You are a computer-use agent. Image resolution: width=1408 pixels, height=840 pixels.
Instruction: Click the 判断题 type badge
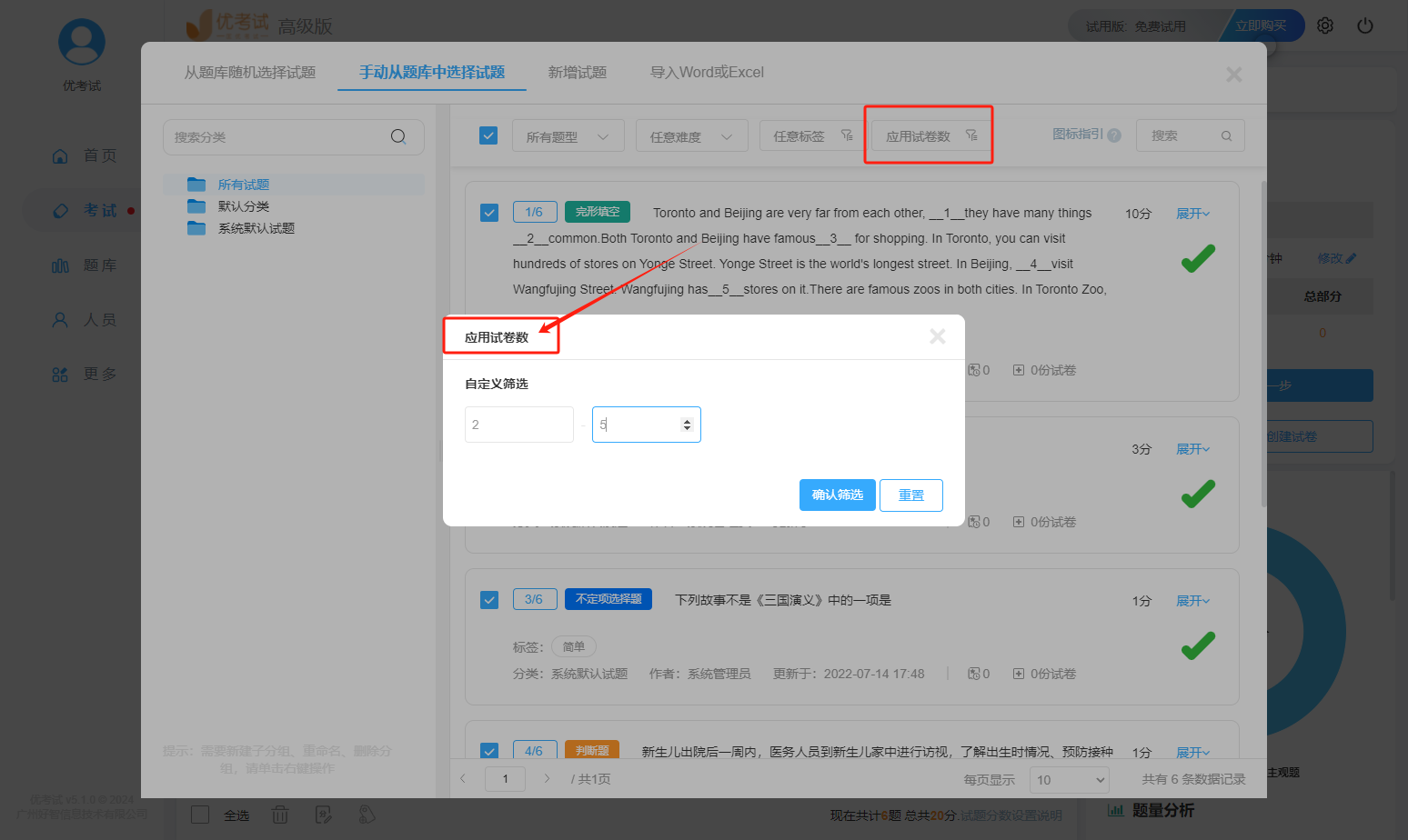pyautogui.click(x=592, y=750)
